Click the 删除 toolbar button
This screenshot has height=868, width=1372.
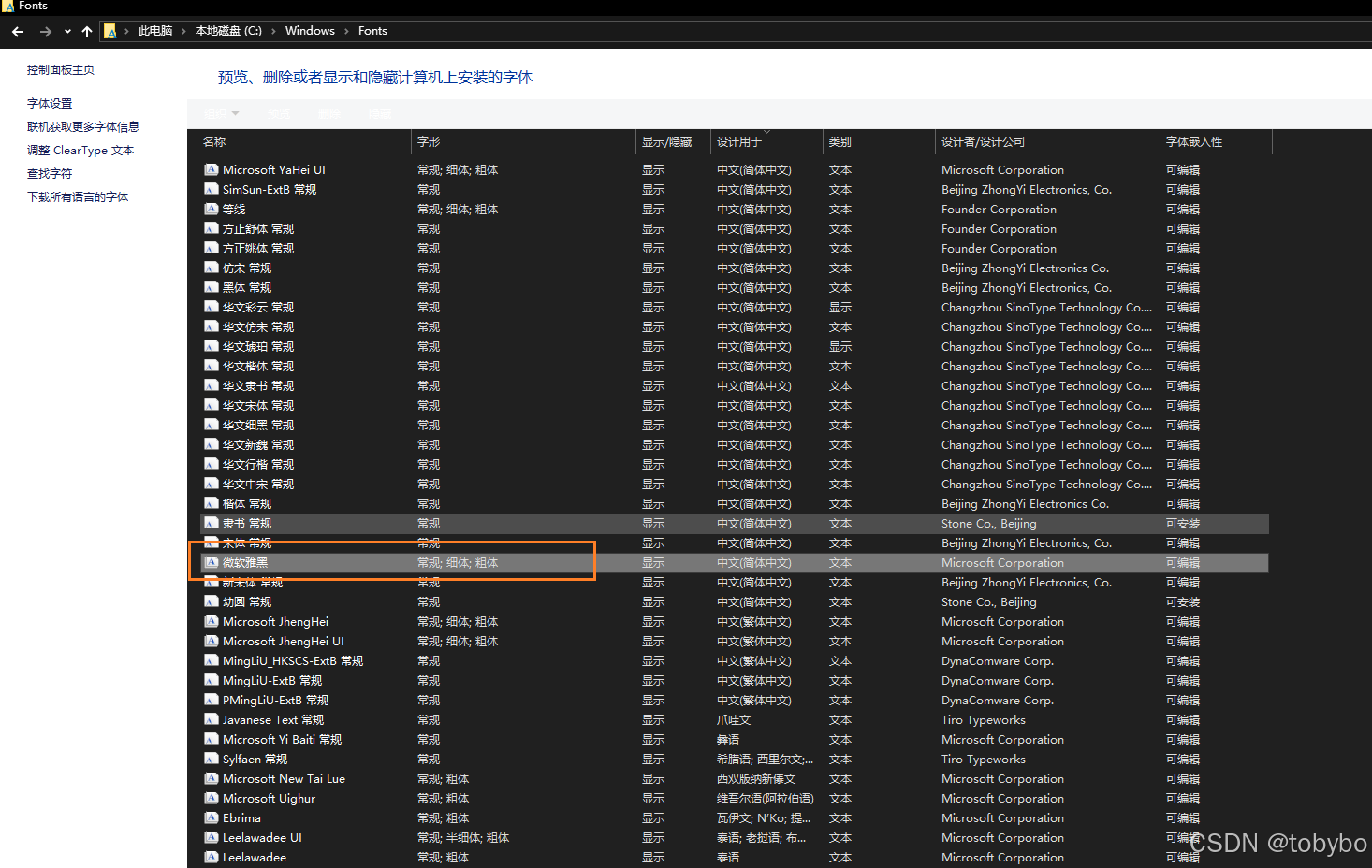click(x=329, y=114)
